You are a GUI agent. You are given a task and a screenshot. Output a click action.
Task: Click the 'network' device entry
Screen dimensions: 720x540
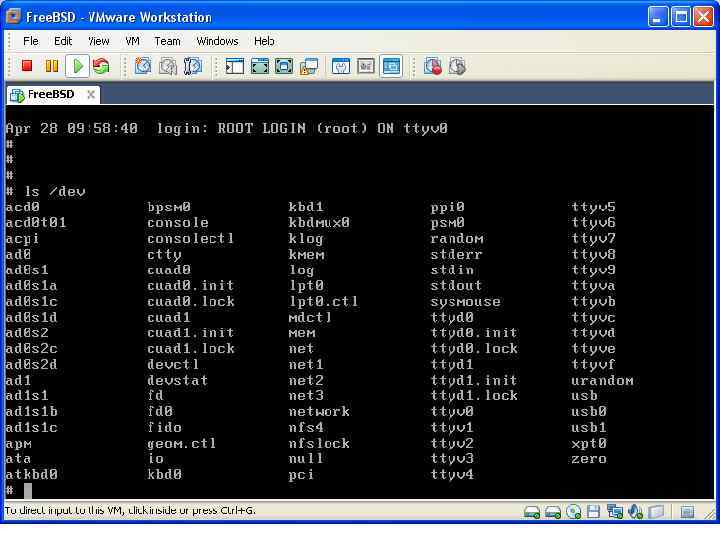tap(319, 411)
